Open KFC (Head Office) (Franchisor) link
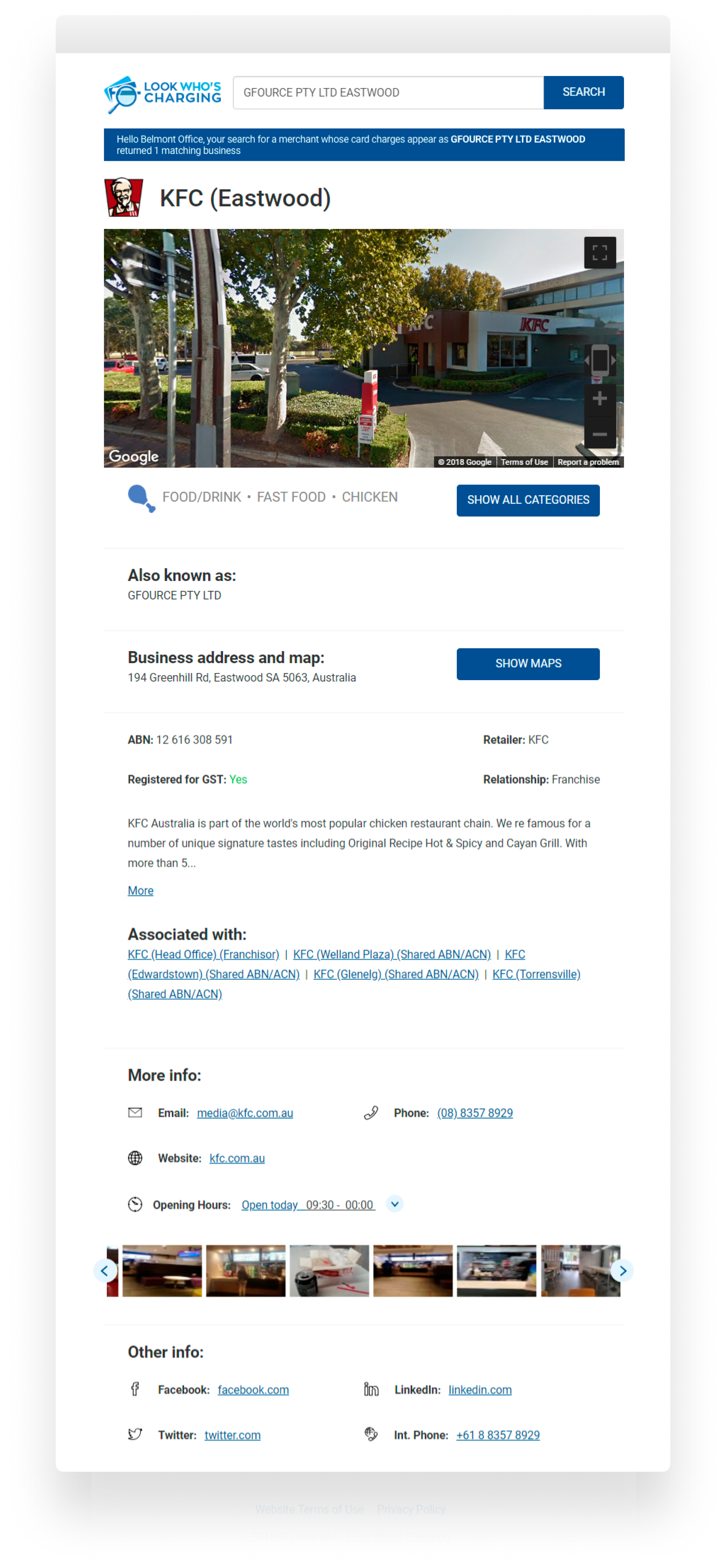 coord(203,954)
